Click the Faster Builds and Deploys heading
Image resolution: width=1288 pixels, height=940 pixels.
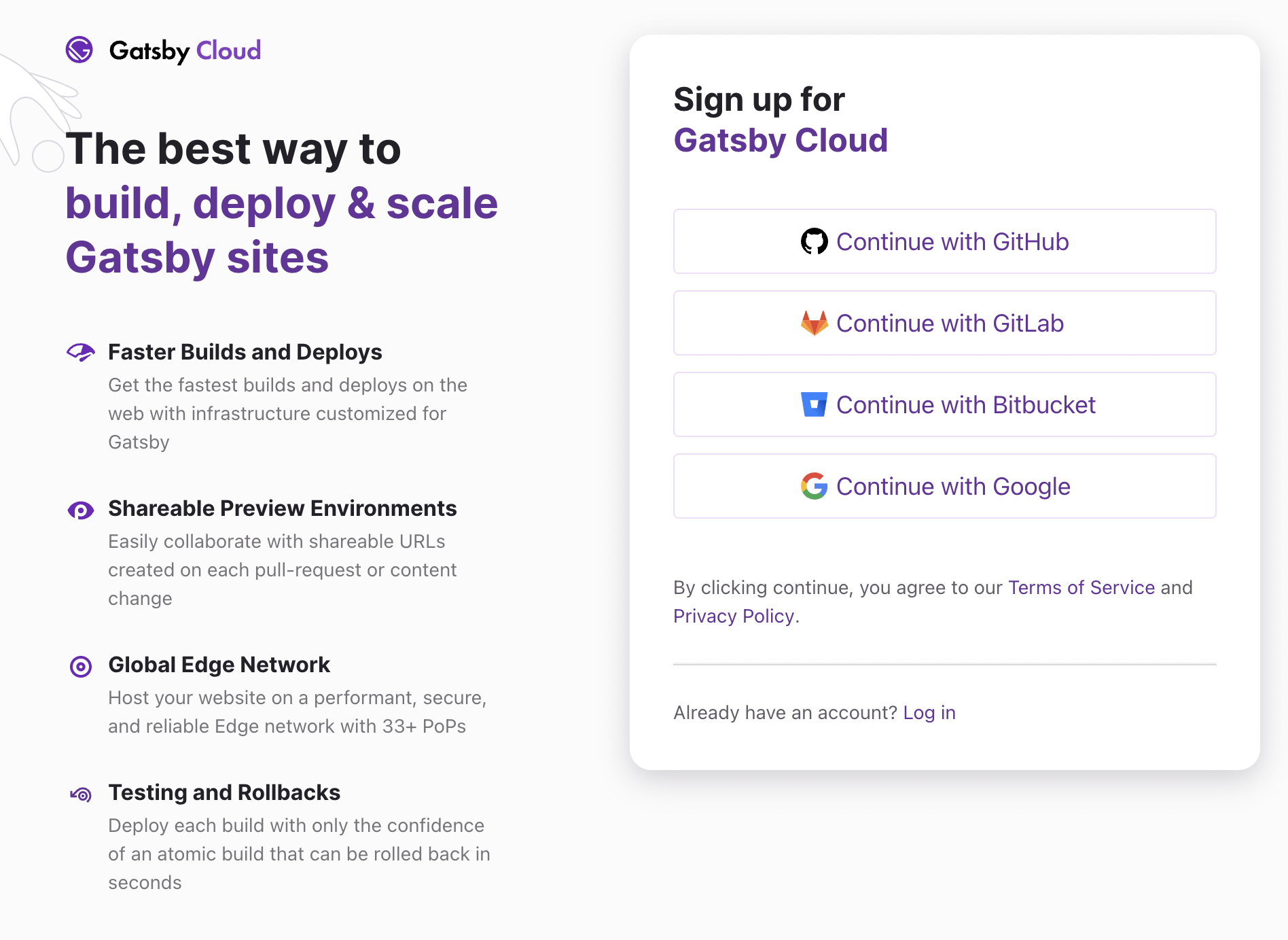245,352
